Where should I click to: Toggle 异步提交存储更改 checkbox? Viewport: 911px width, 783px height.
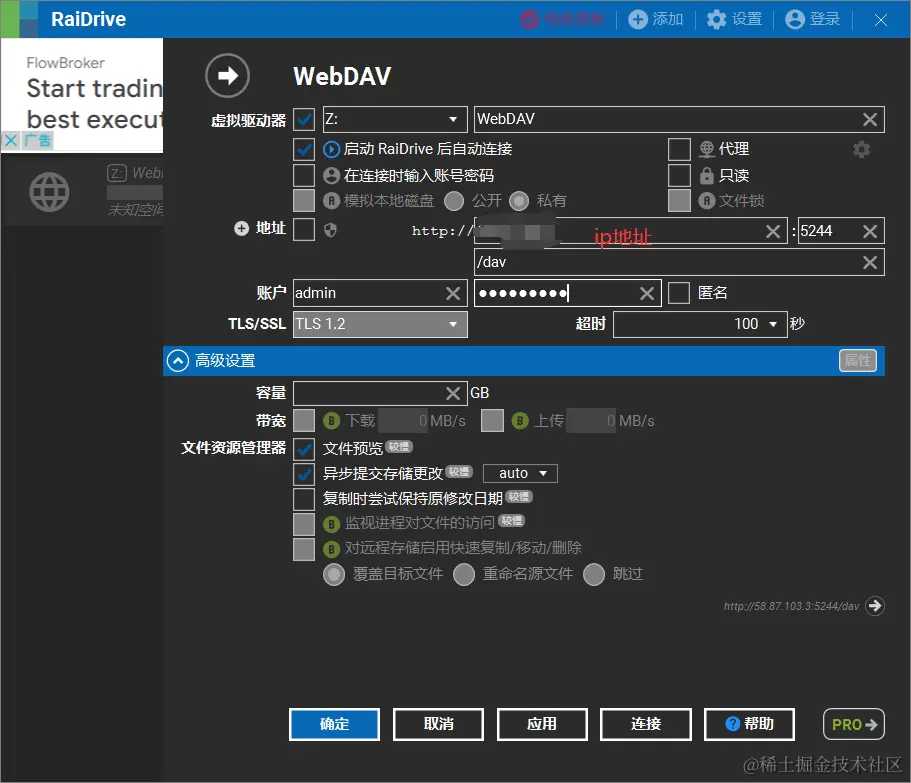tap(304, 473)
